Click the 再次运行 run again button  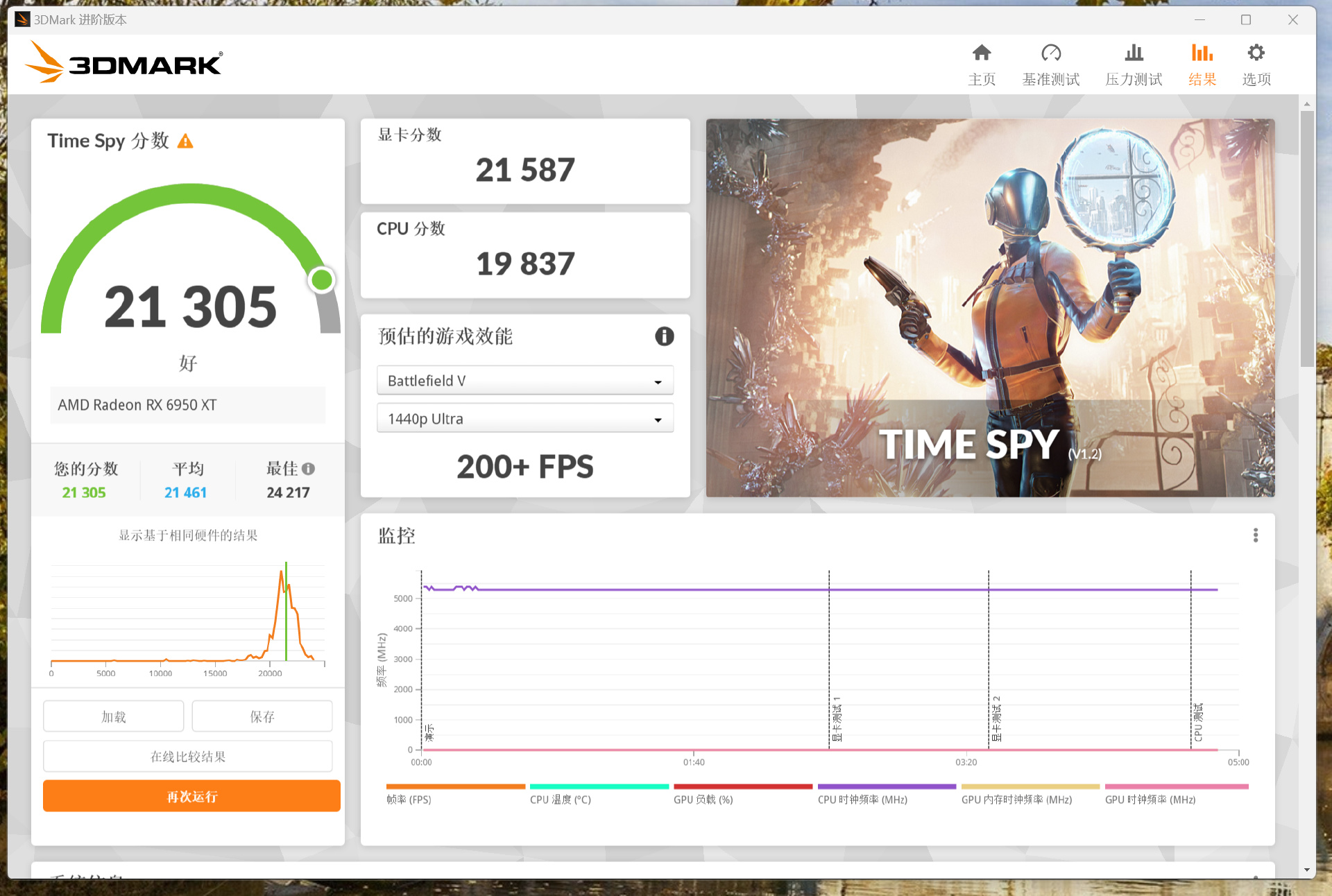[191, 796]
